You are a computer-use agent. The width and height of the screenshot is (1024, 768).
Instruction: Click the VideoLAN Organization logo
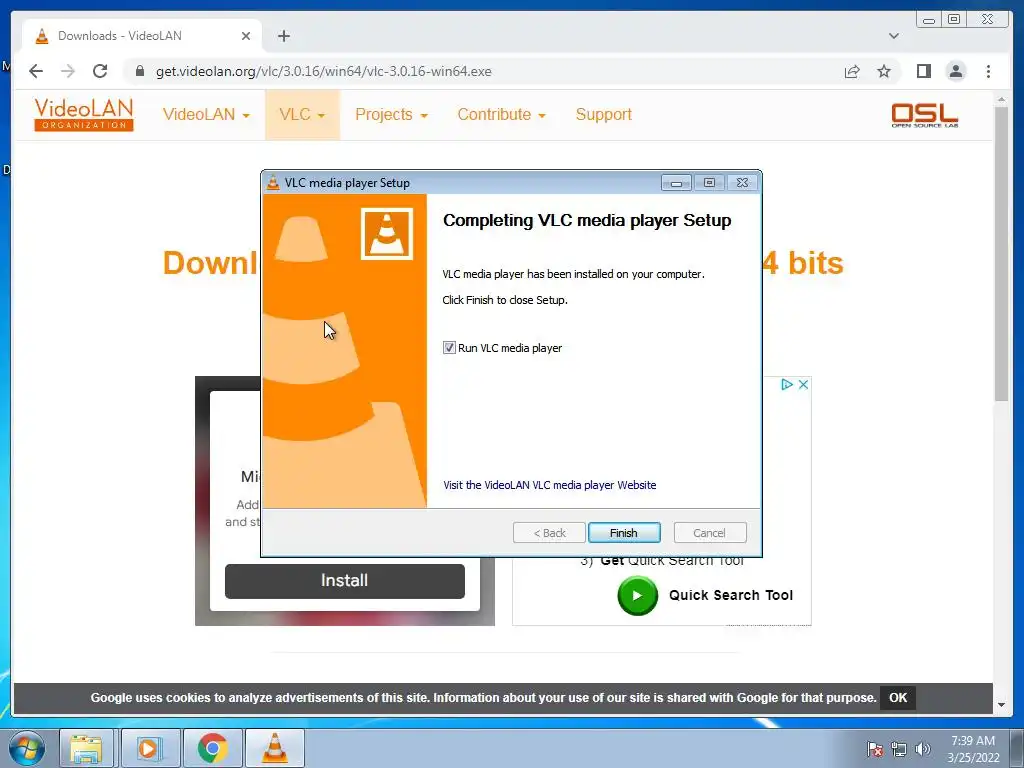(84, 114)
